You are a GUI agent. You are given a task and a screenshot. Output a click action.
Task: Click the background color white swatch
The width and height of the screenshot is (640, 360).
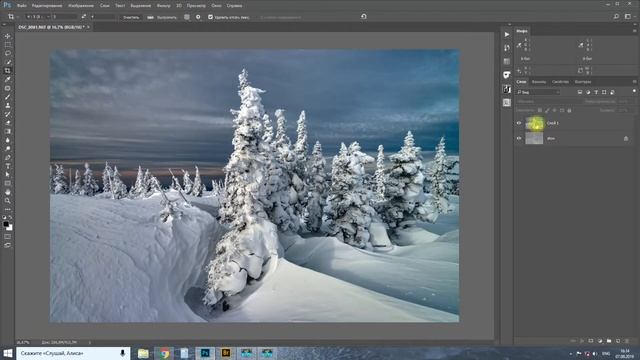click(x=10, y=228)
